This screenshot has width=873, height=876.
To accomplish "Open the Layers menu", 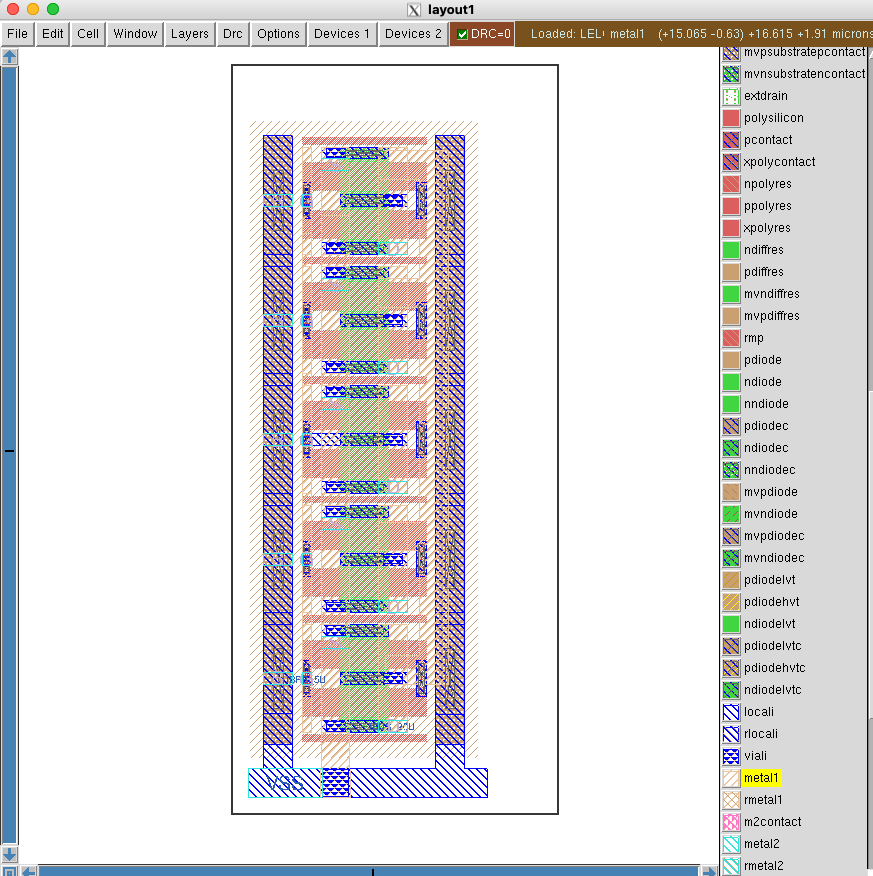I will pyautogui.click(x=189, y=34).
